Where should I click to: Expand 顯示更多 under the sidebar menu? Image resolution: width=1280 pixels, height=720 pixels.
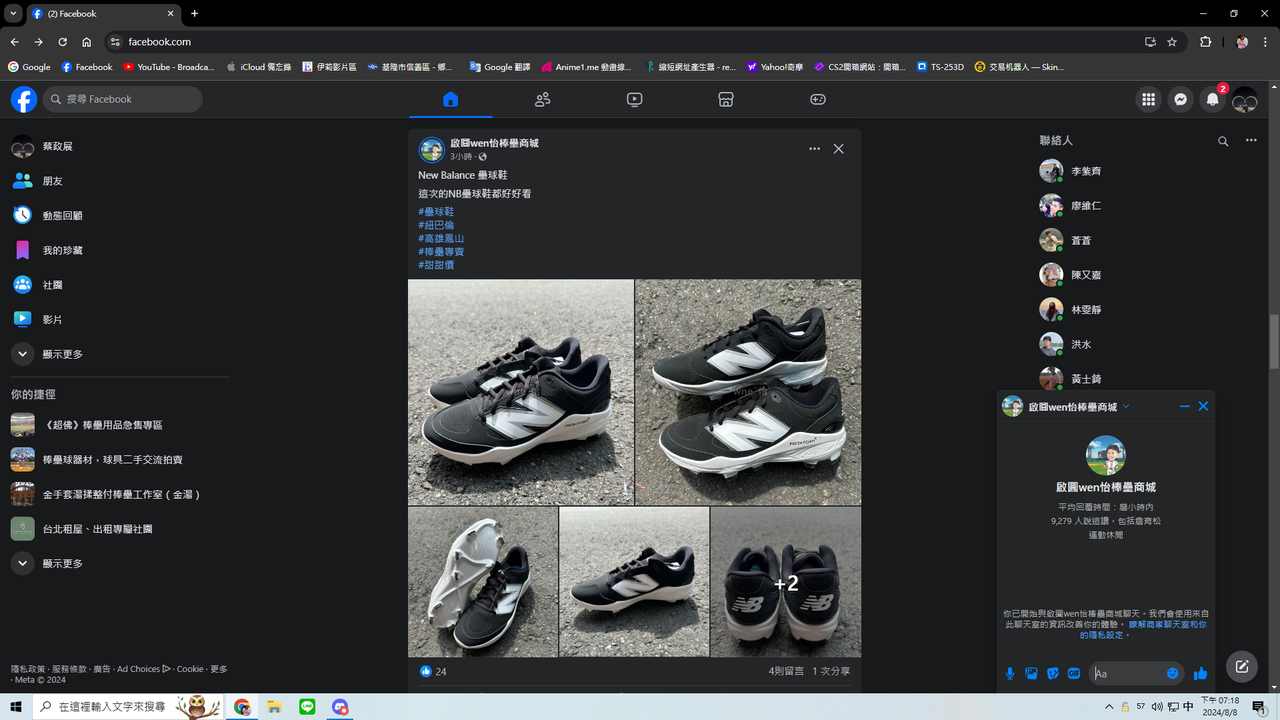[119, 354]
